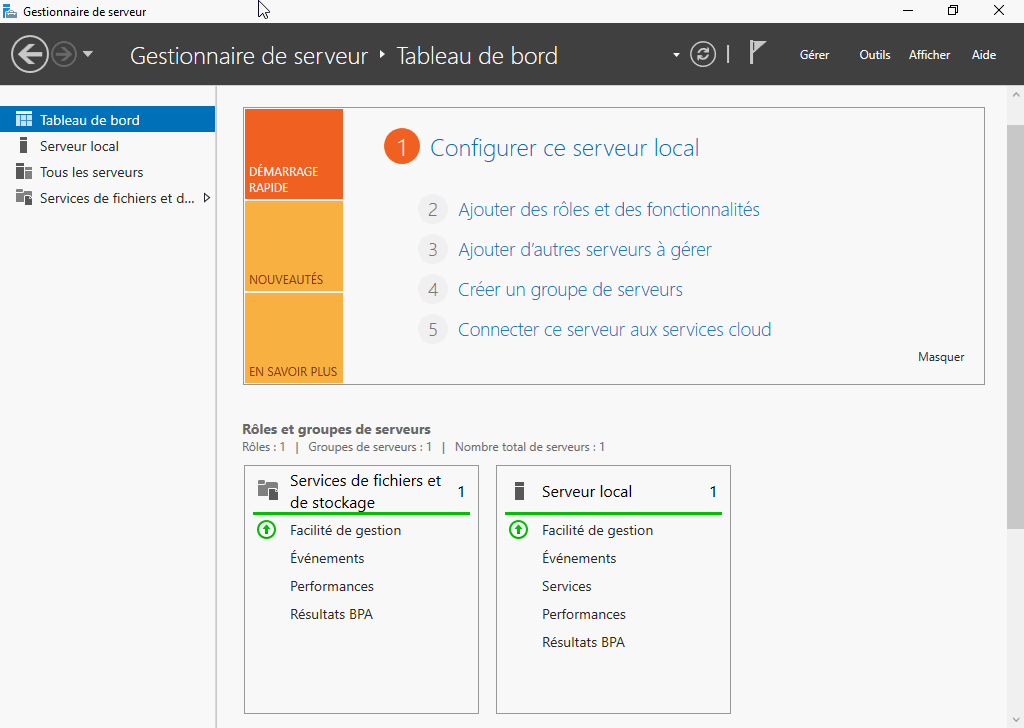Click the vertical scrollbar on the right
The image size is (1024, 728).
pyautogui.click(x=1014, y=330)
